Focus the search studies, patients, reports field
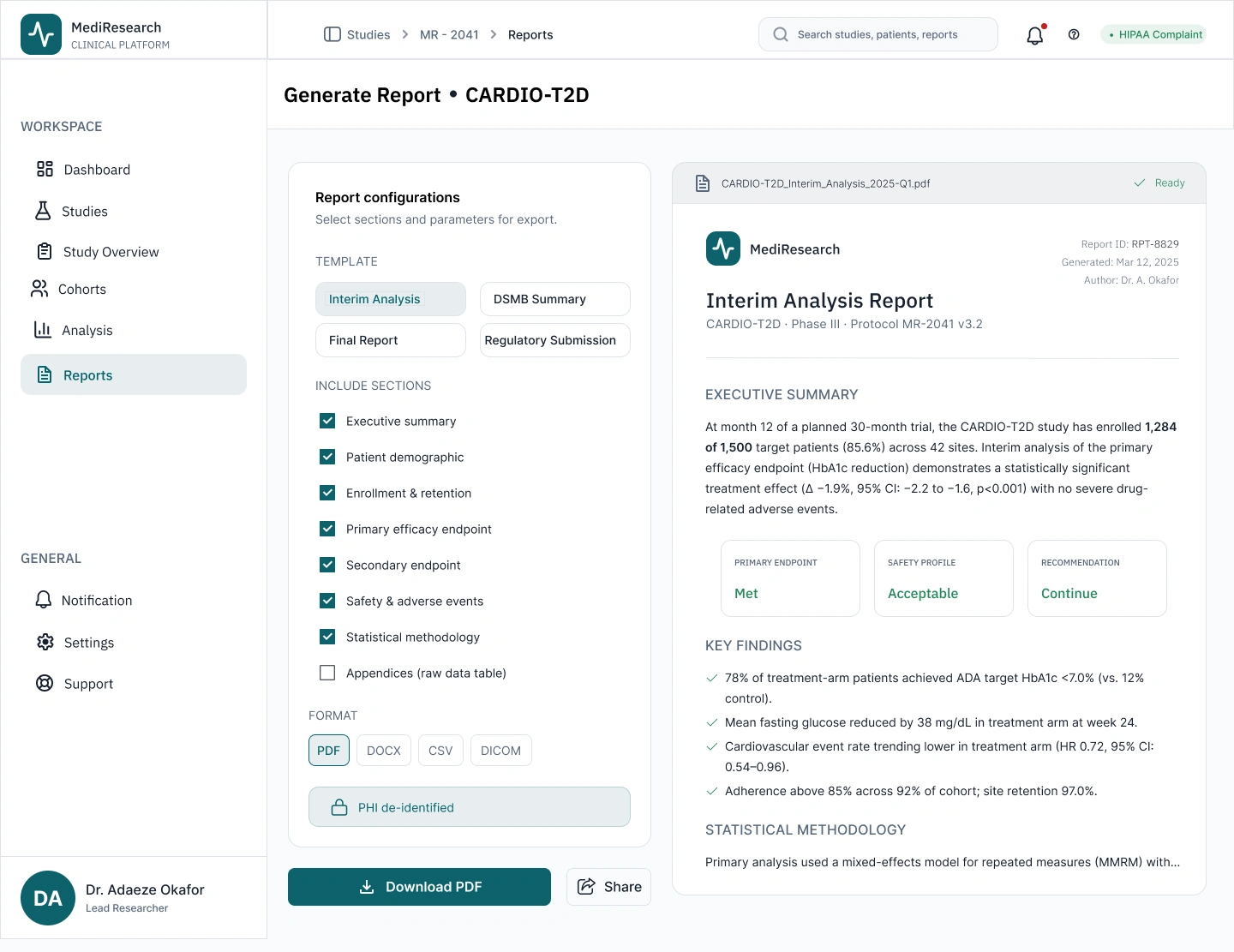Image resolution: width=1234 pixels, height=952 pixels. coord(878,35)
